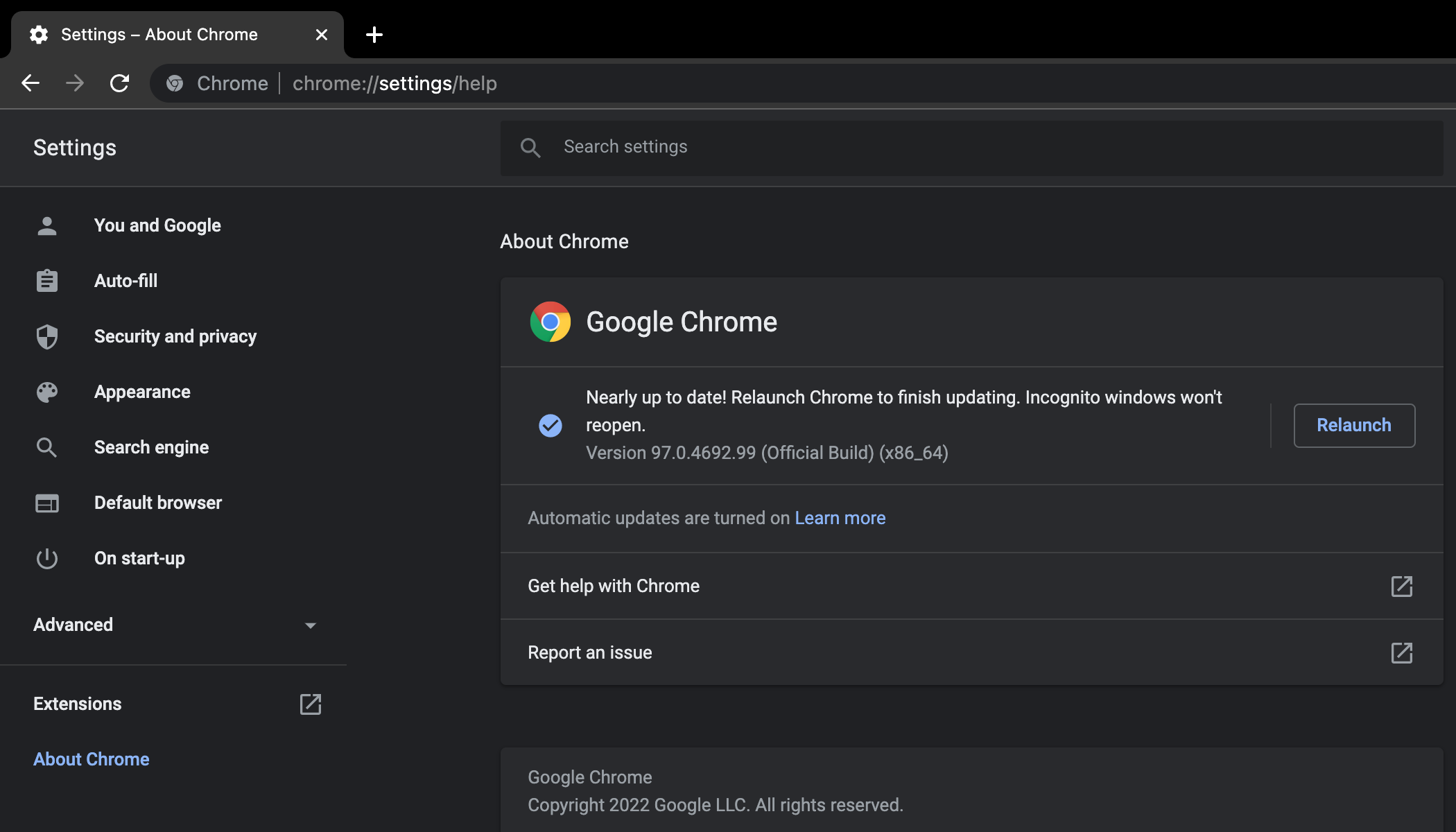The height and width of the screenshot is (832, 1456).
Task: Select Security and privacy menu item
Action: coord(175,336)
